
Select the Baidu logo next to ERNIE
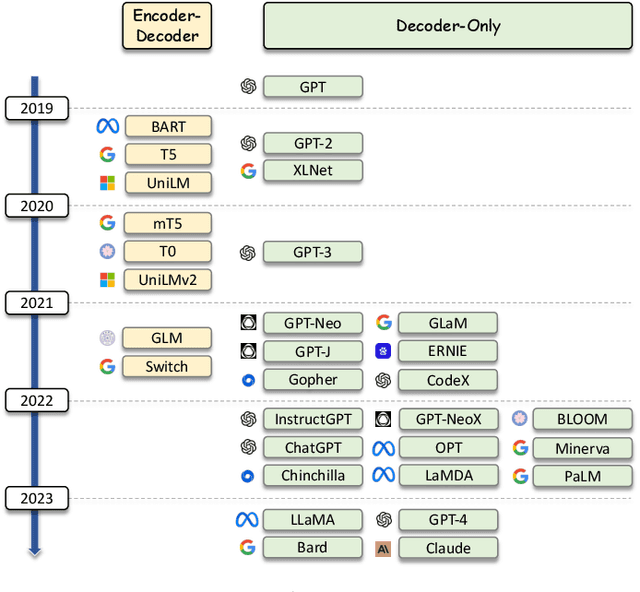(383, 351)
